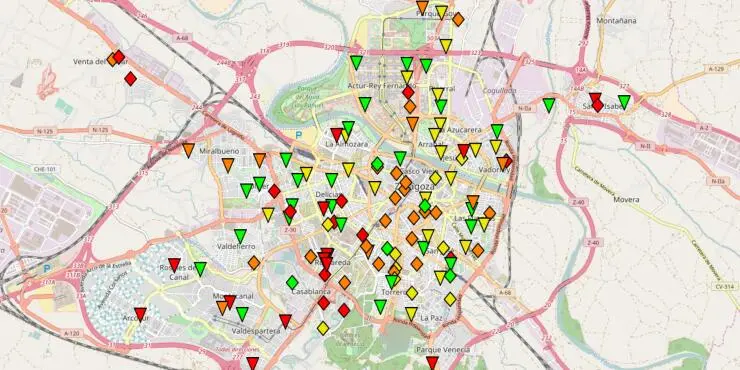This screenshot has width=740, height=370.
Task: Select the orange diamond beside Parque Goya
Action: coord(458,19)
